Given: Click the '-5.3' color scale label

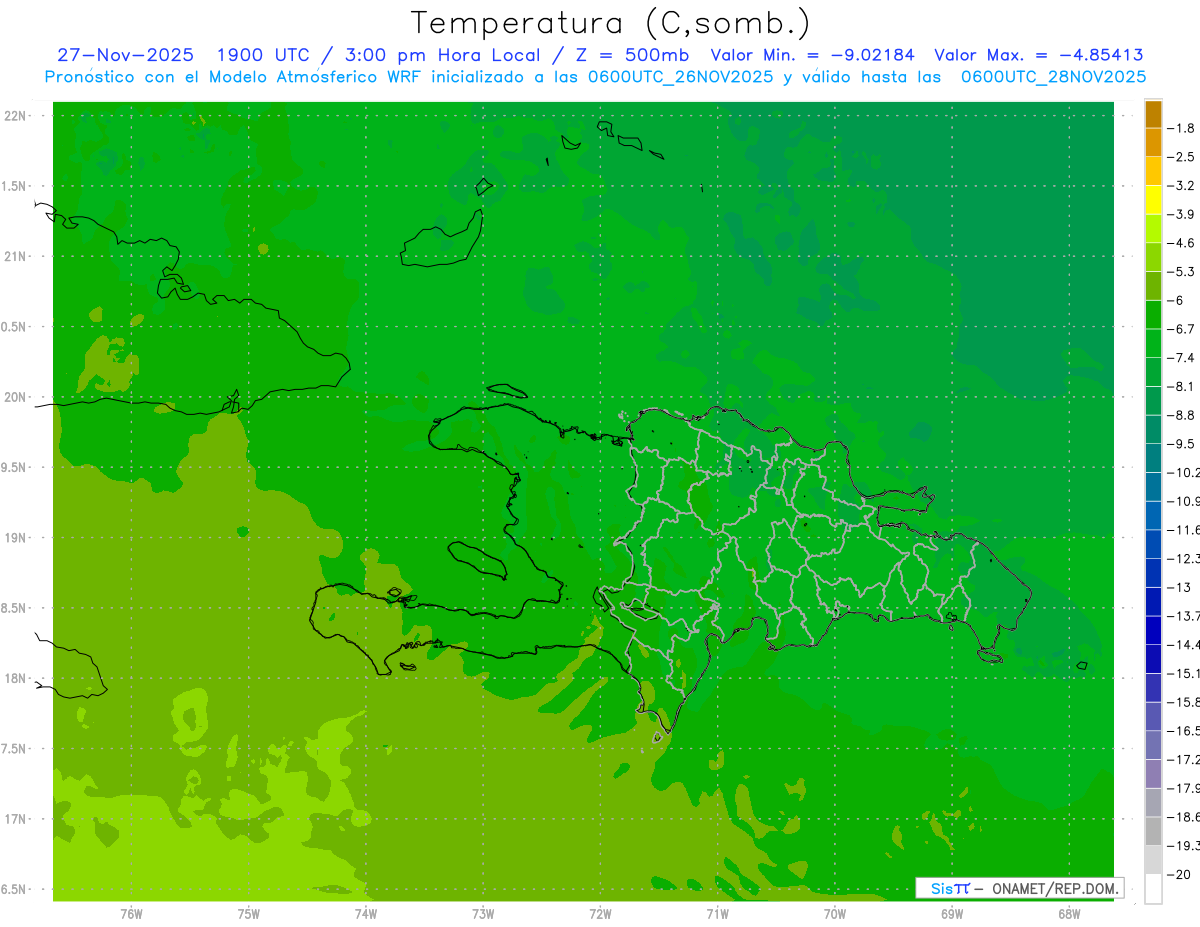Looking at the screenshot, I should point(1181,271).
